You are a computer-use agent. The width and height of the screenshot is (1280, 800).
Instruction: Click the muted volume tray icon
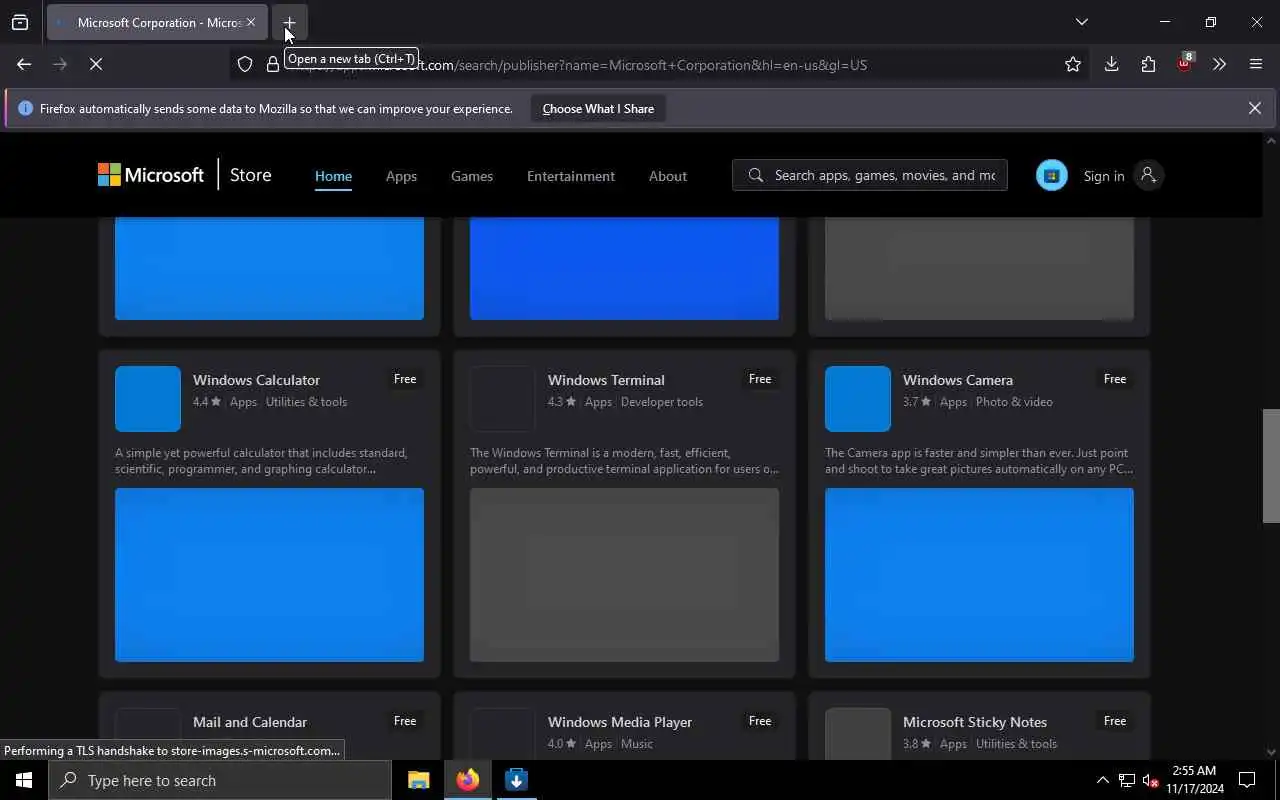coord(1151,780)
